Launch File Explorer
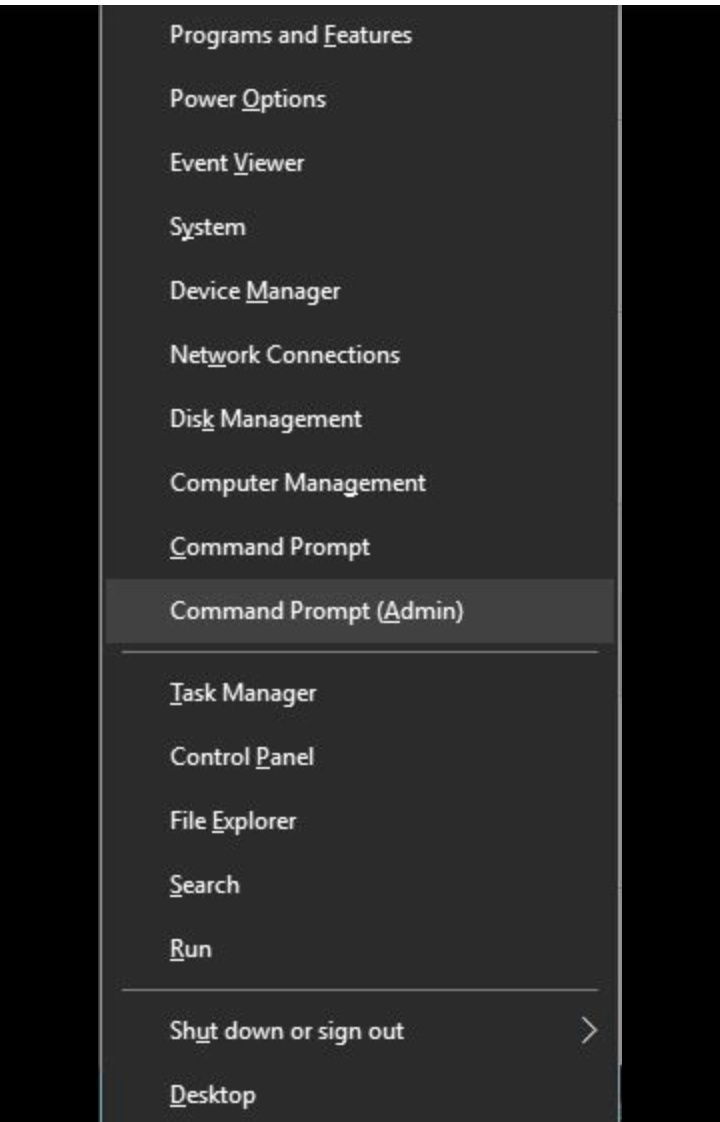 pyautogui.click(x=233, y=821)
